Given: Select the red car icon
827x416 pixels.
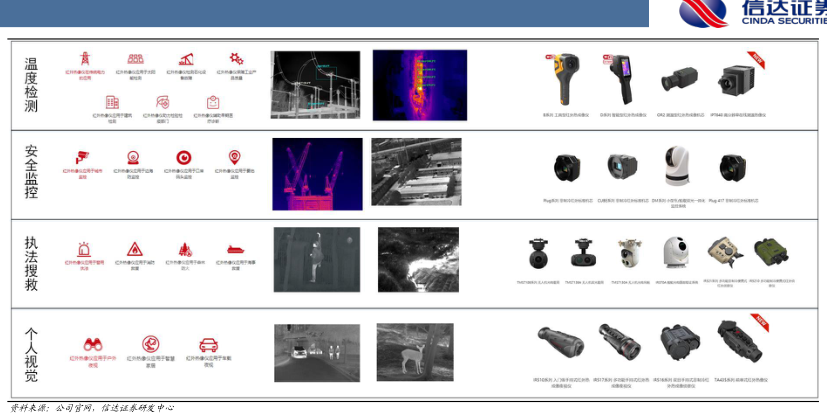Looking at the screenshot, I should click(x=208, y=344).
